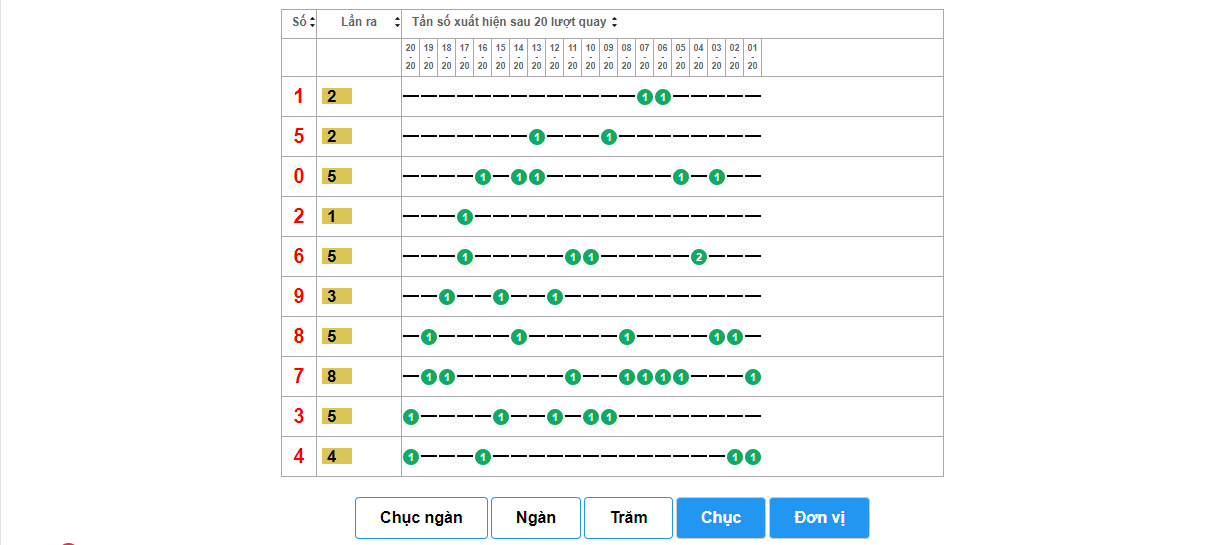Click the only green circle in row 2
Viewport: 1224px width, 545px height.
click(x=465, y=217)
